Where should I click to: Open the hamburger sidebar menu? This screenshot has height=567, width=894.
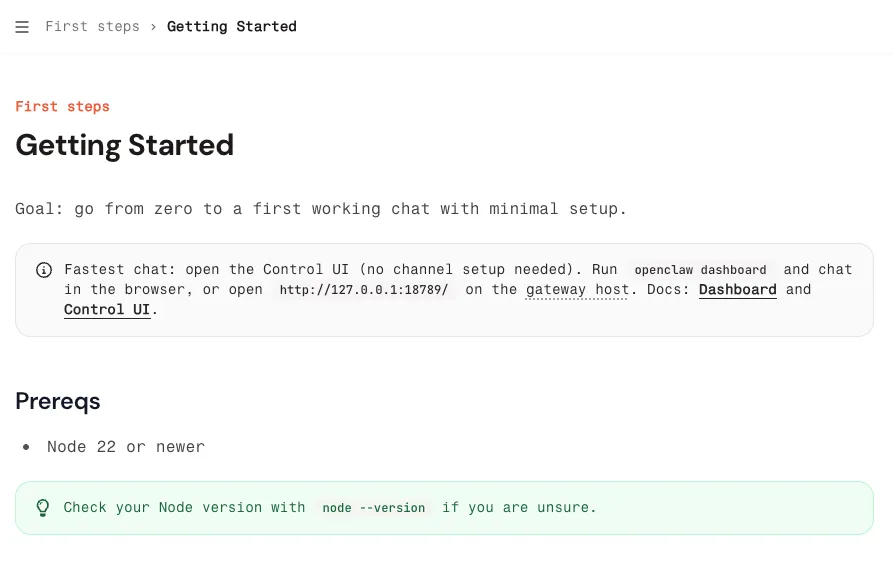[x=22, y=27]
